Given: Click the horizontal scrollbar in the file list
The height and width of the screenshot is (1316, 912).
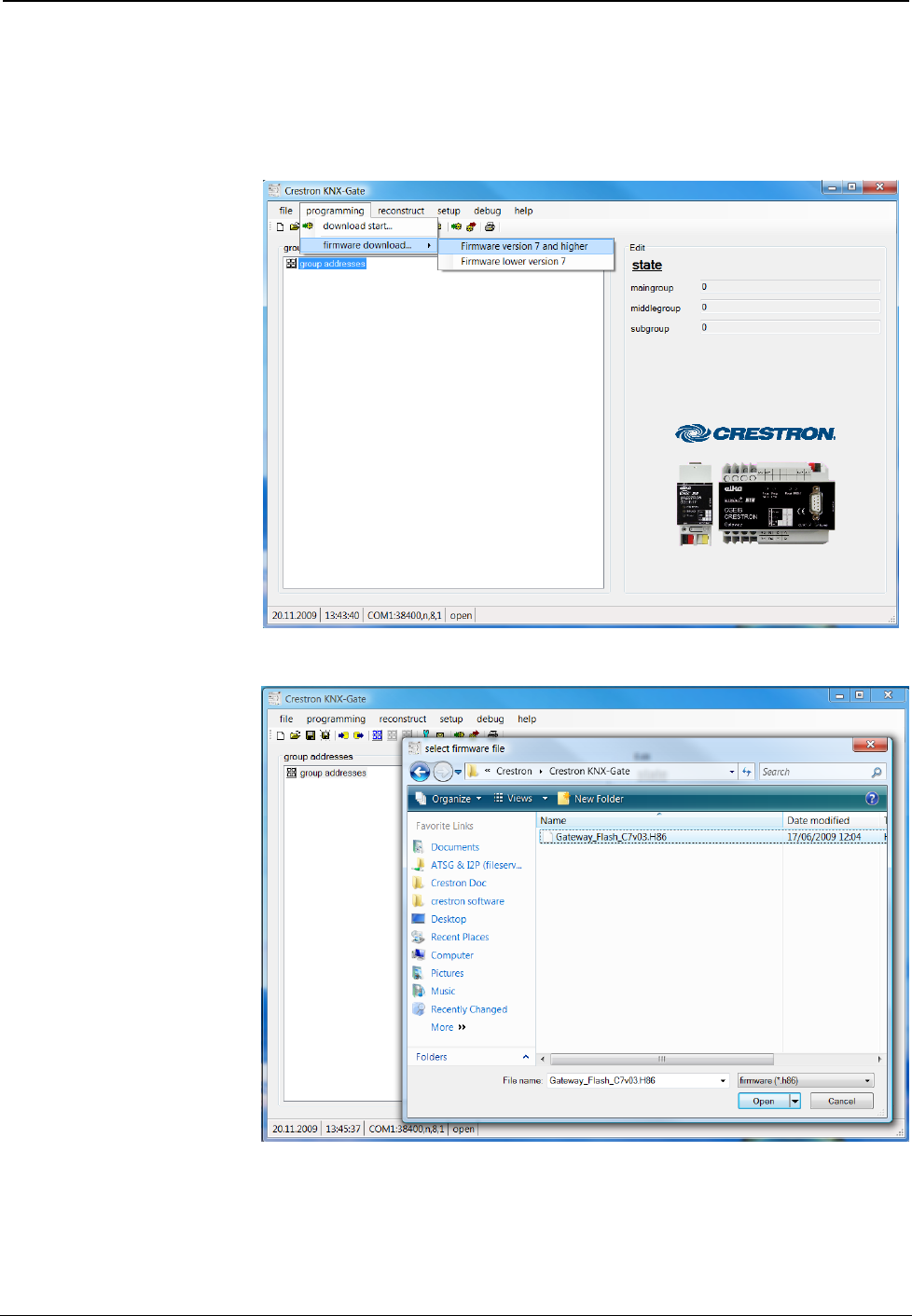Looking at the screenshot, I should (662, 1059).
